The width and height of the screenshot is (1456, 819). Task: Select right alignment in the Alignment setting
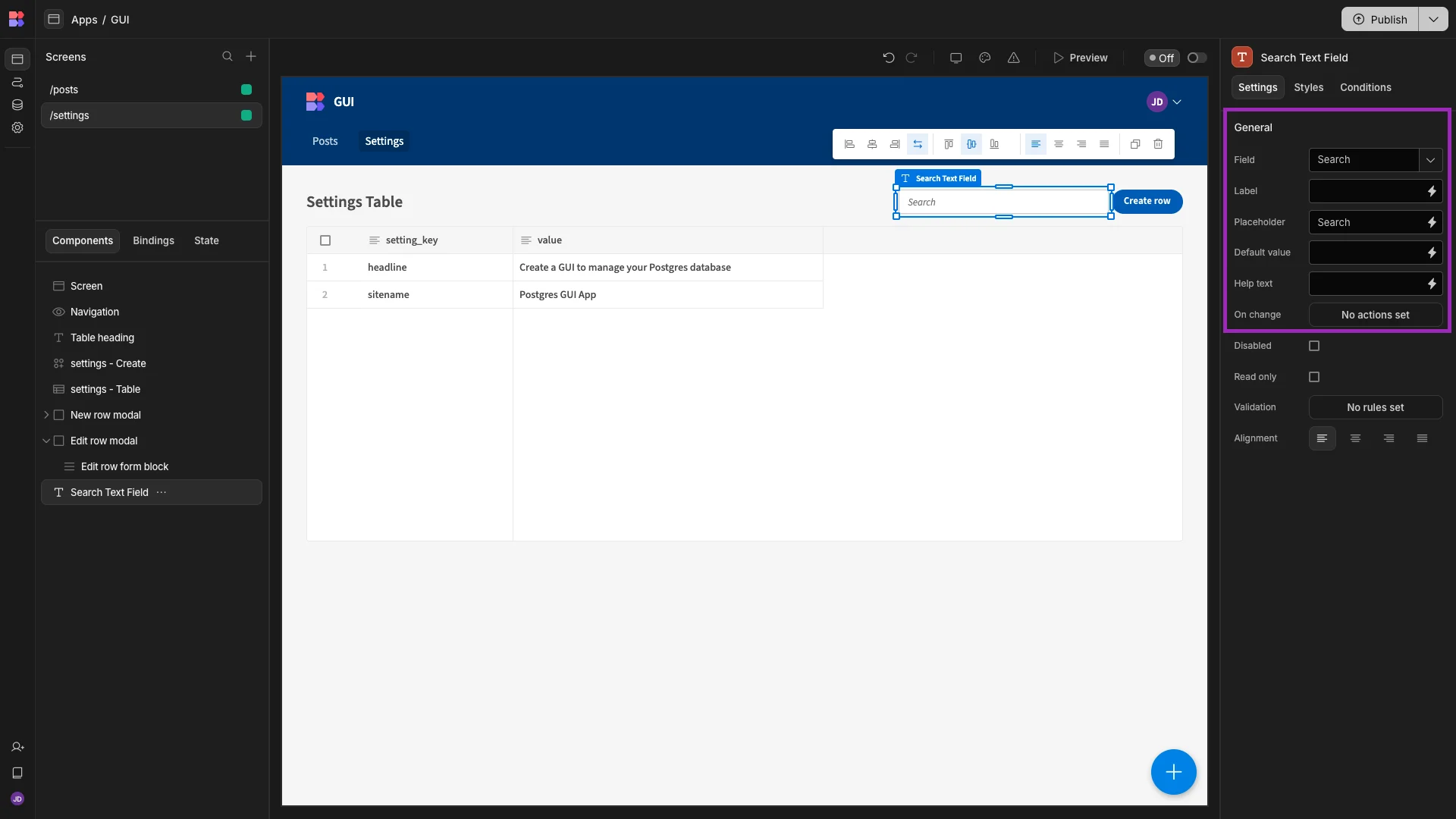pos(1389,438)
